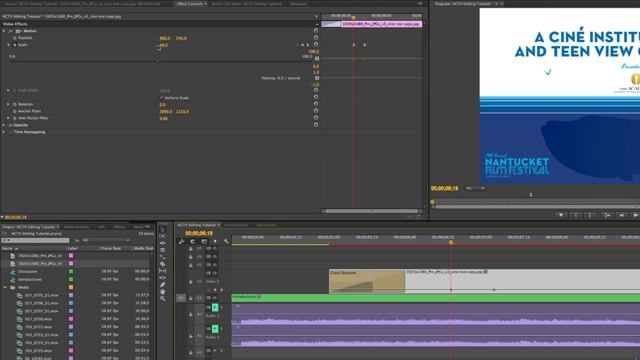
Task: Select the Cross Dissolve transition on timeline
Action: (x=367, y=281)
